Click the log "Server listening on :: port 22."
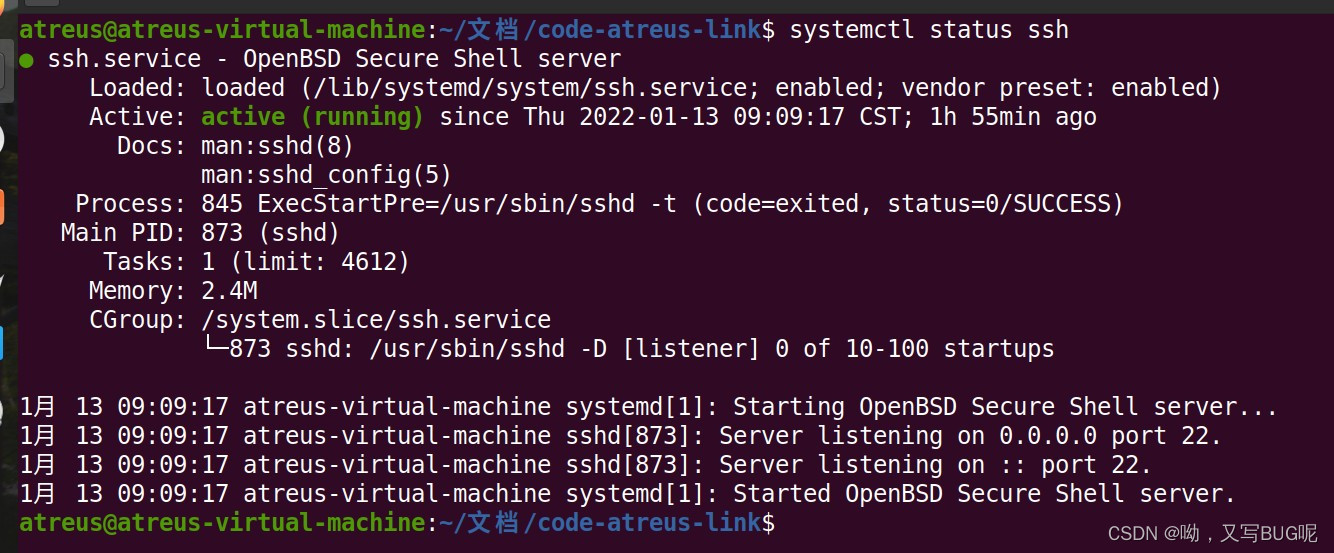The width and height of the screenshot is (1334, 553). (x=935, y=465)
